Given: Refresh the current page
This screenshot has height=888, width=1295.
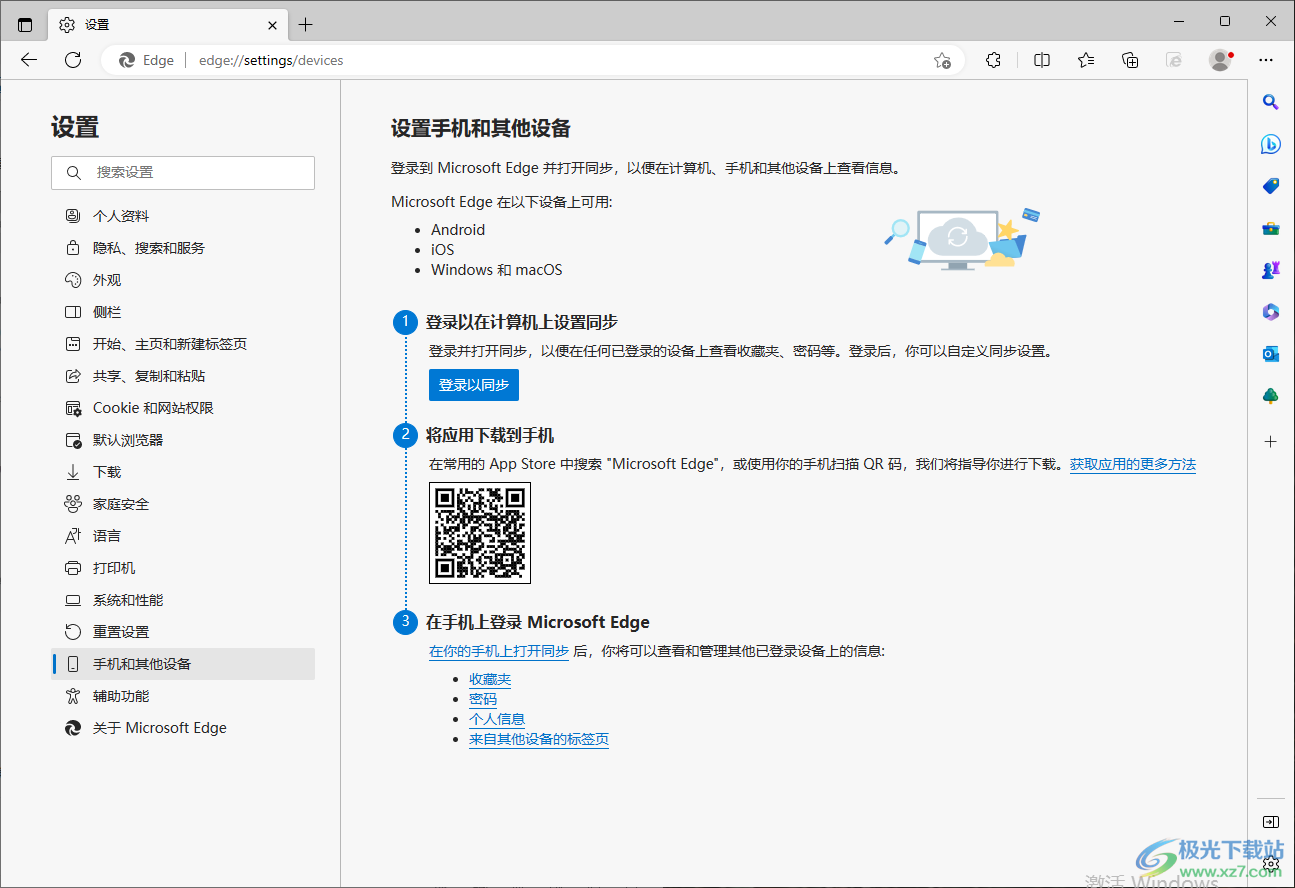Looking at the screenshot, I should point(73,60).
